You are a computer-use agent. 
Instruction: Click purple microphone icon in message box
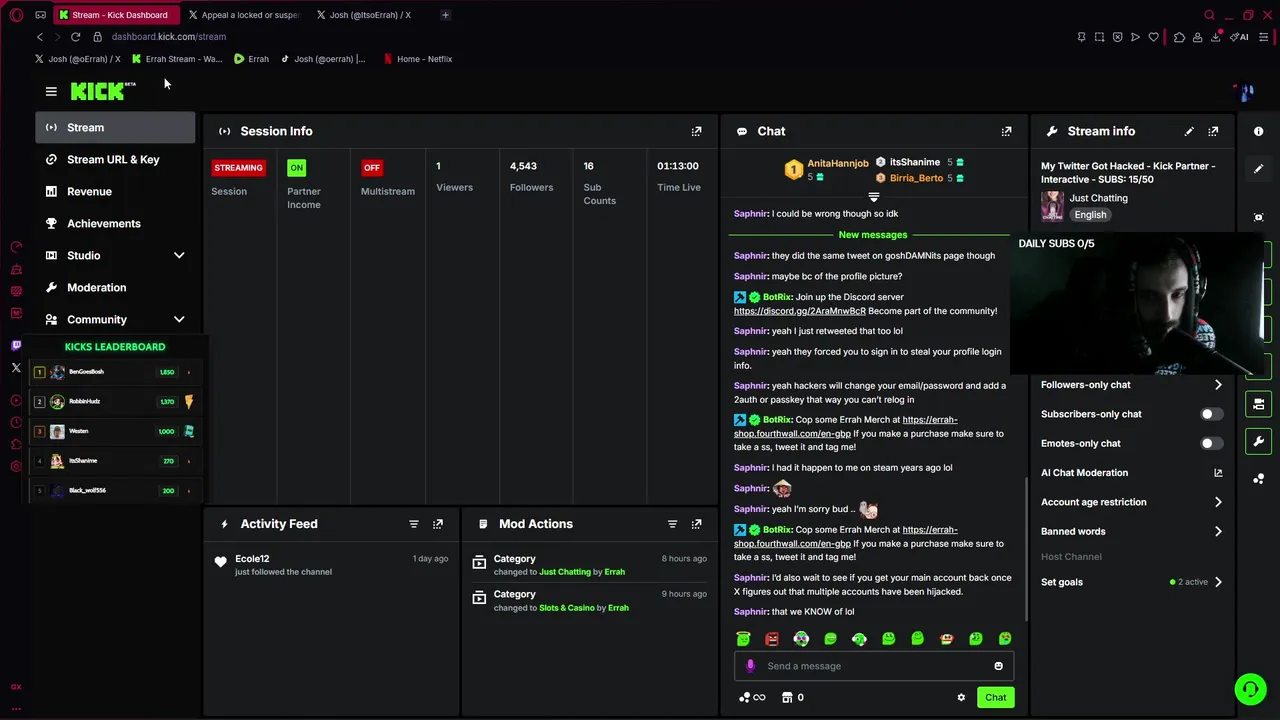point(750,666)
